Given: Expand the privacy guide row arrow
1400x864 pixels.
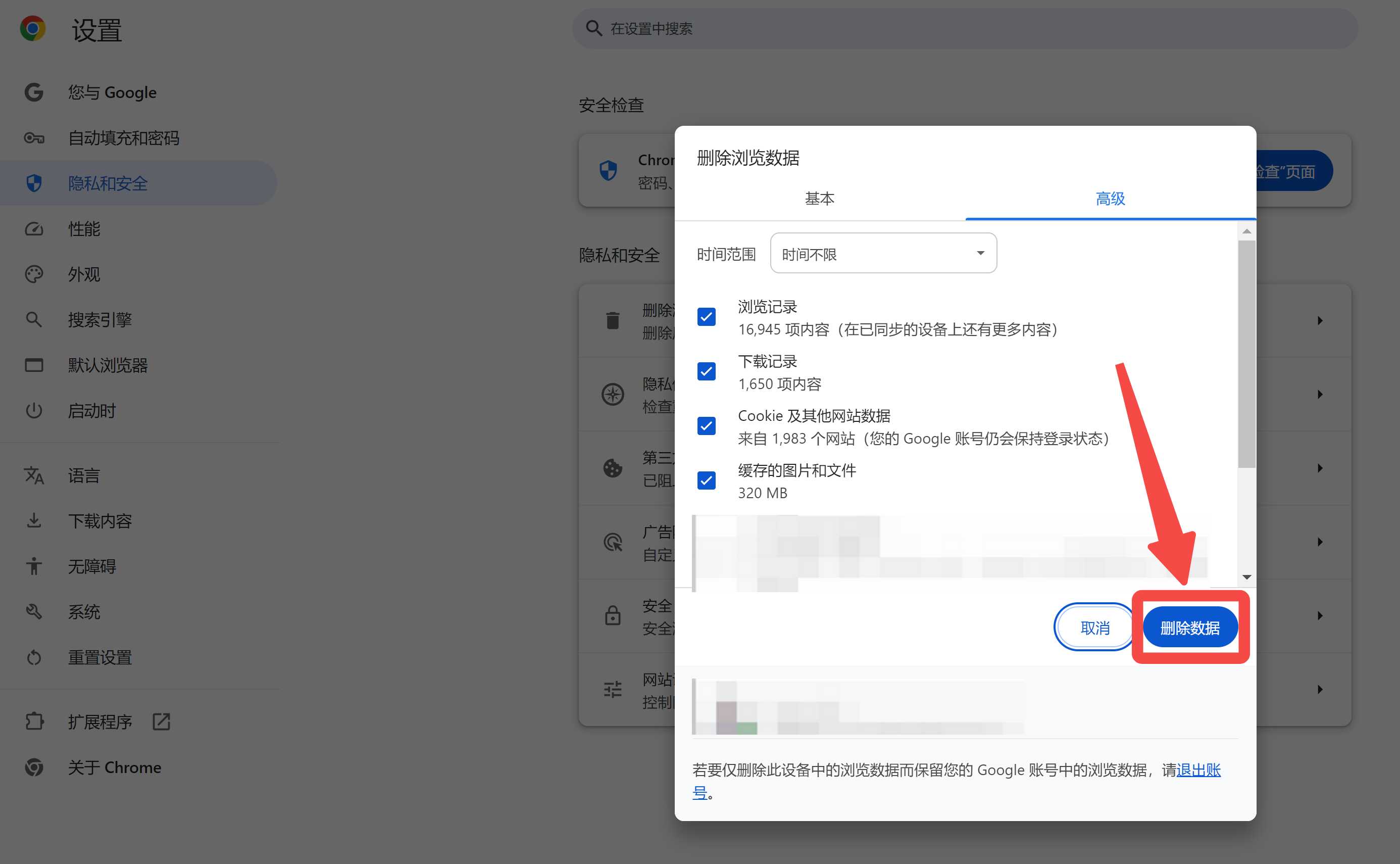Looking at the screenshot, I should pos(1320,394).
